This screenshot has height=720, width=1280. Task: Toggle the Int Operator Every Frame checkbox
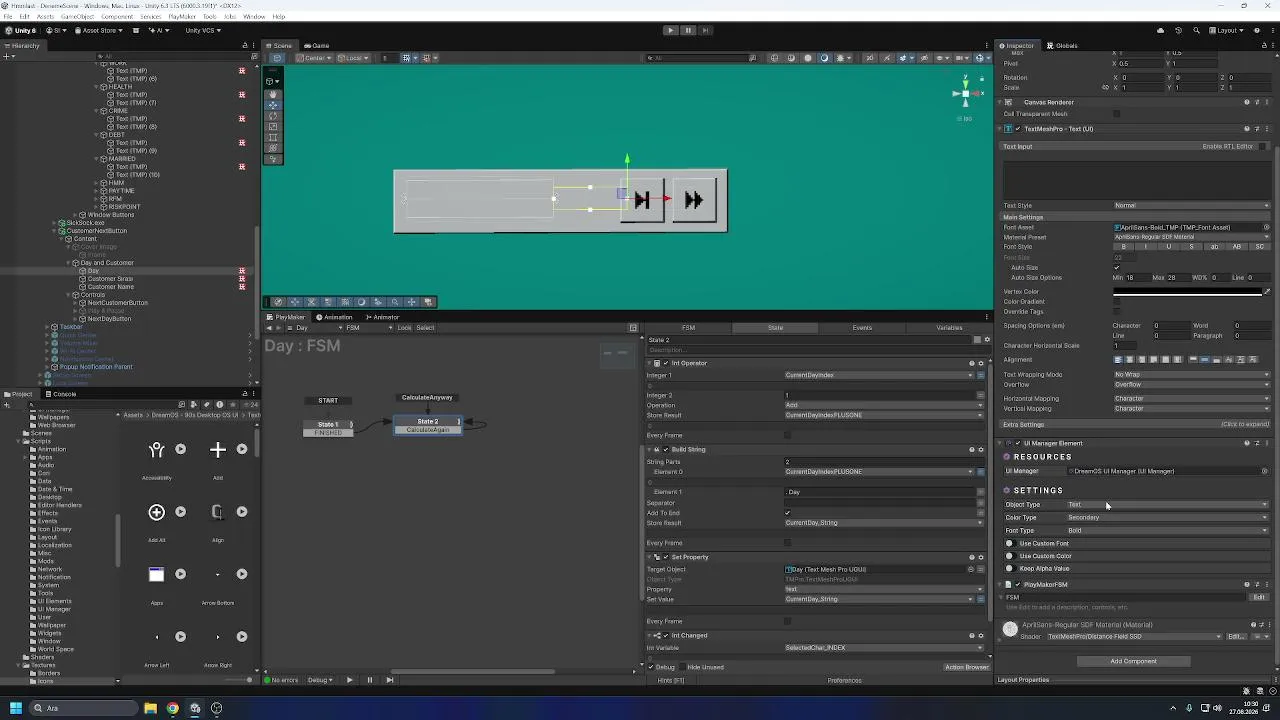point(787,435)
